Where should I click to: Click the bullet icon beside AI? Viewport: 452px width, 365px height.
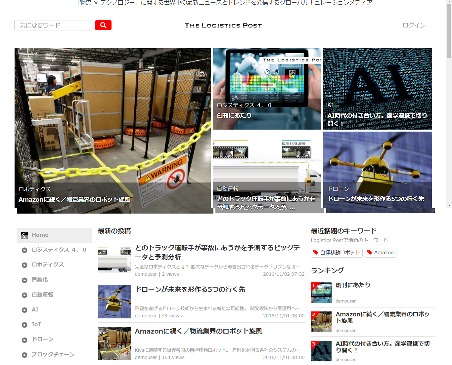pos(24,310)
